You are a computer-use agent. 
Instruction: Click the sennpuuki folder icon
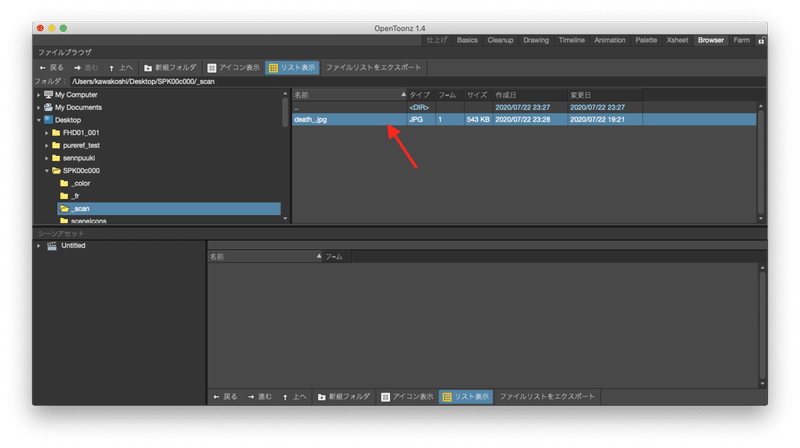click(x=56, y=158)
